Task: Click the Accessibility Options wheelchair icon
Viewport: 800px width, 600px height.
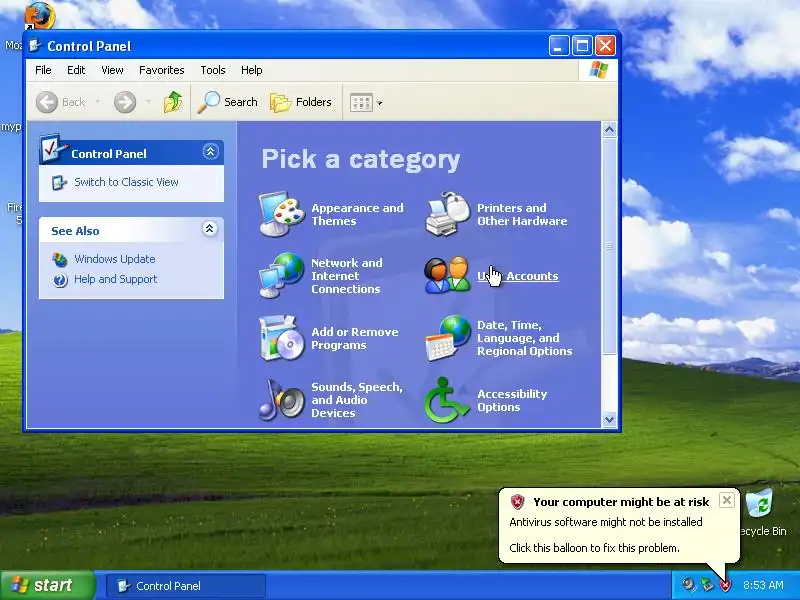Action: 447,400
